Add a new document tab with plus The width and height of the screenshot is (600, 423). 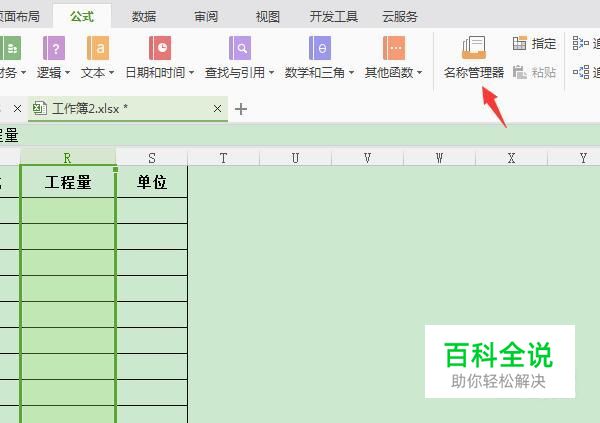point(241,109)
